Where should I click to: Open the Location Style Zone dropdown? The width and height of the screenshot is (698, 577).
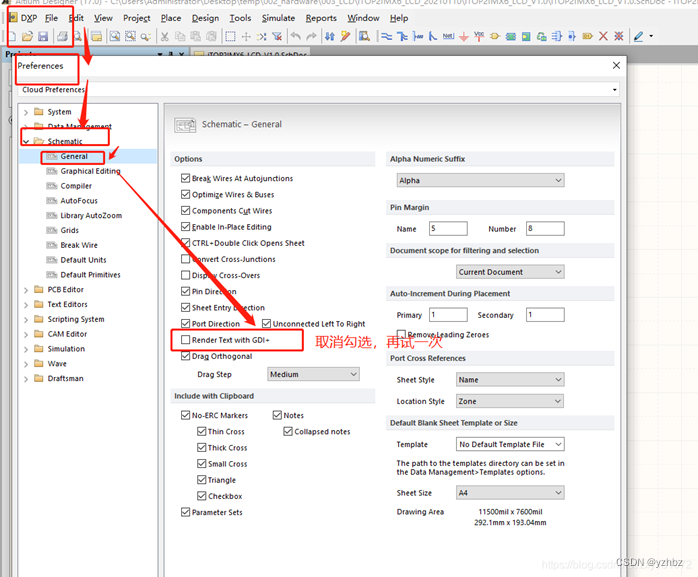click(510, 401)
